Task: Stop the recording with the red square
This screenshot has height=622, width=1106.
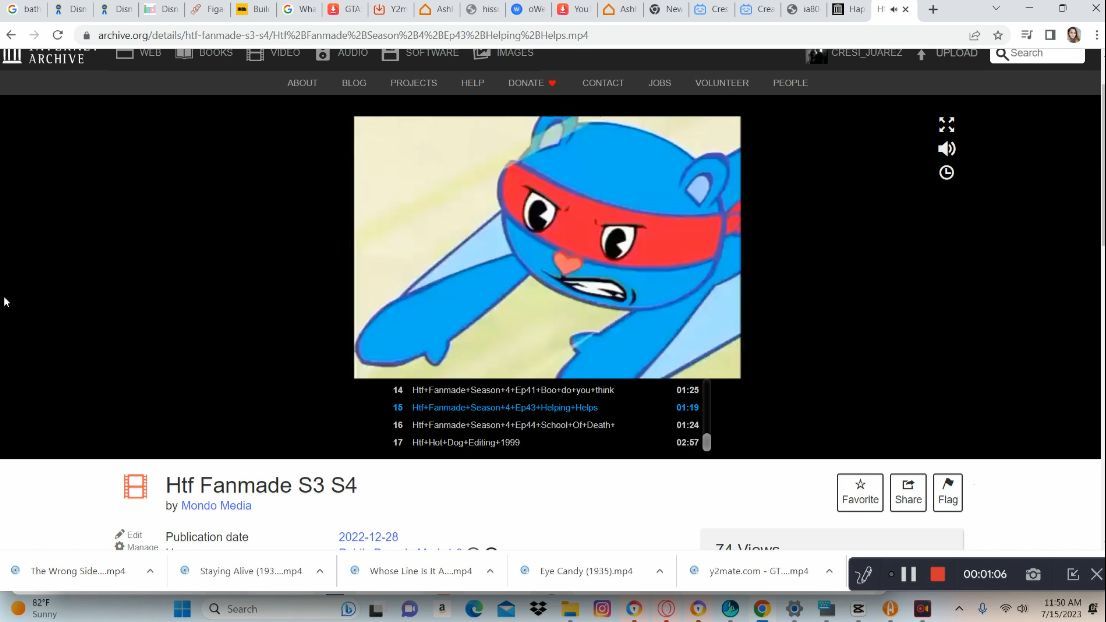Action: click(937, 574)
